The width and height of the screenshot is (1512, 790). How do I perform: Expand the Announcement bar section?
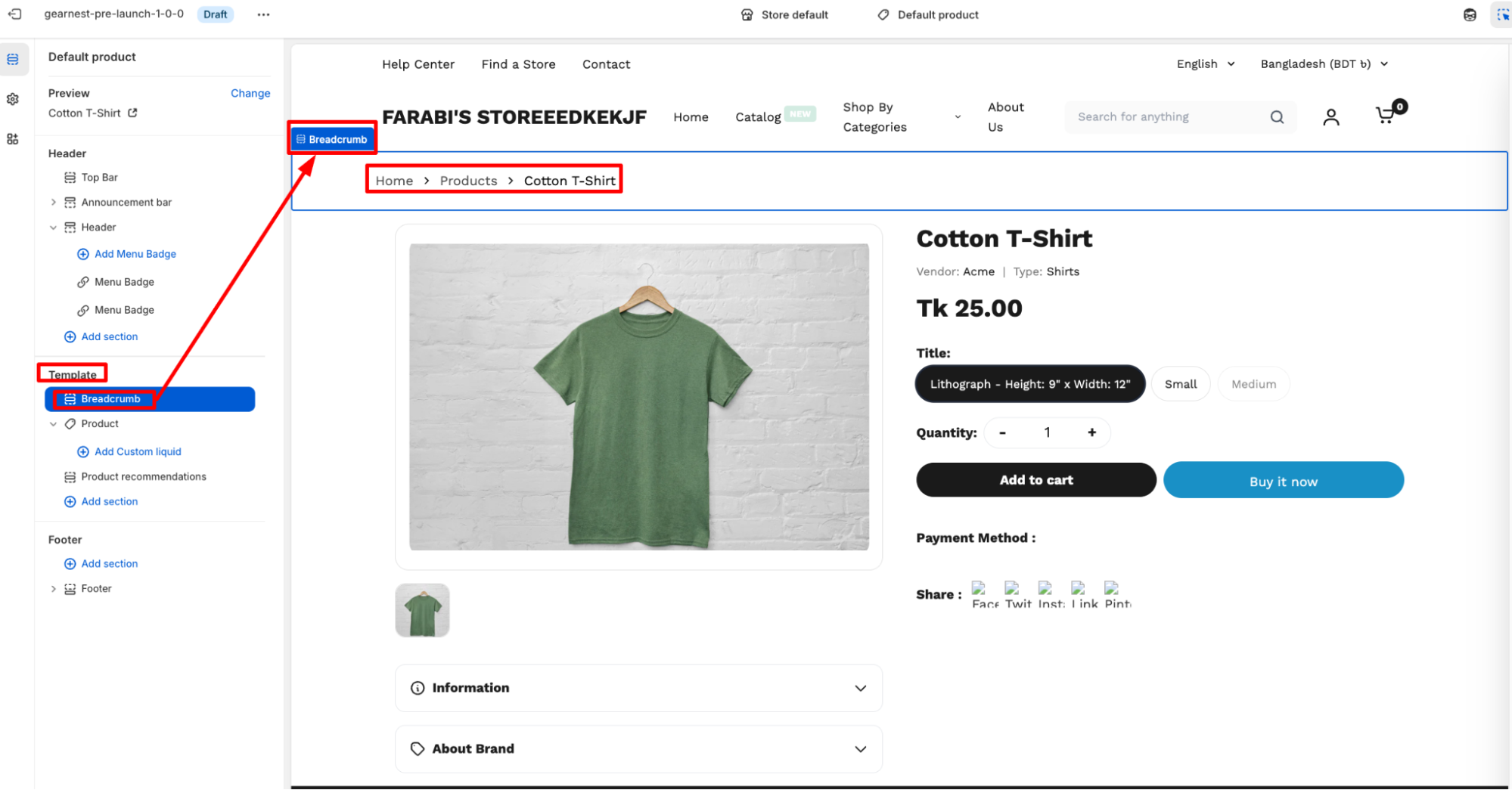point(53,202)
